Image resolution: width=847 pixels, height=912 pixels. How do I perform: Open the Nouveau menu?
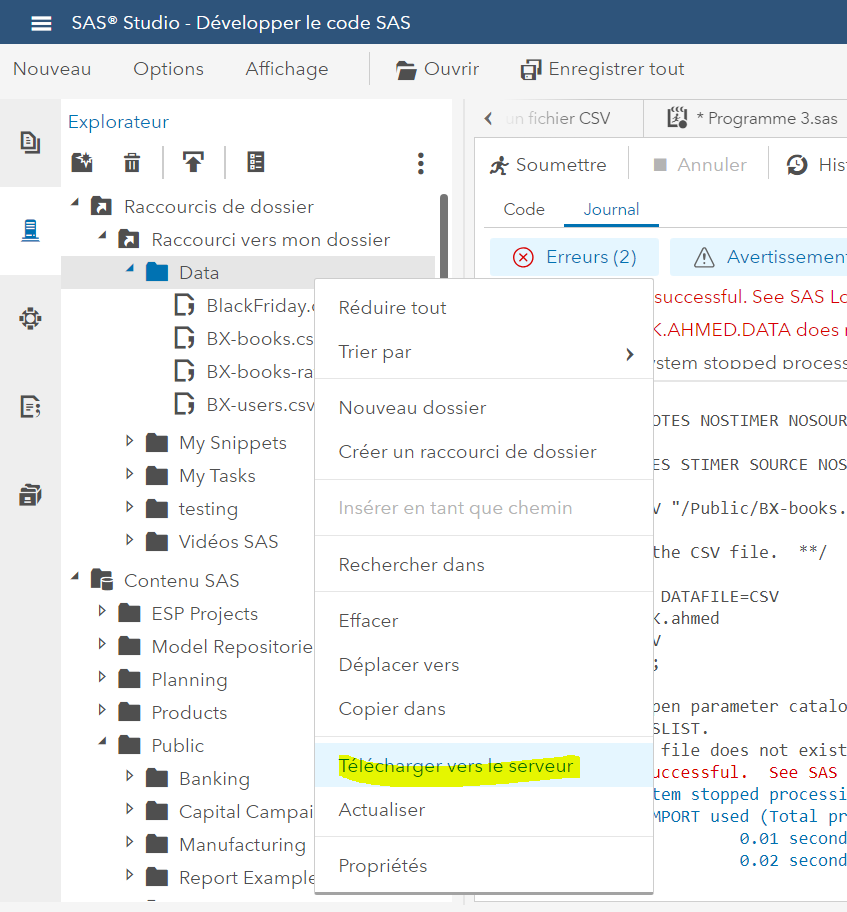[52, 69]
